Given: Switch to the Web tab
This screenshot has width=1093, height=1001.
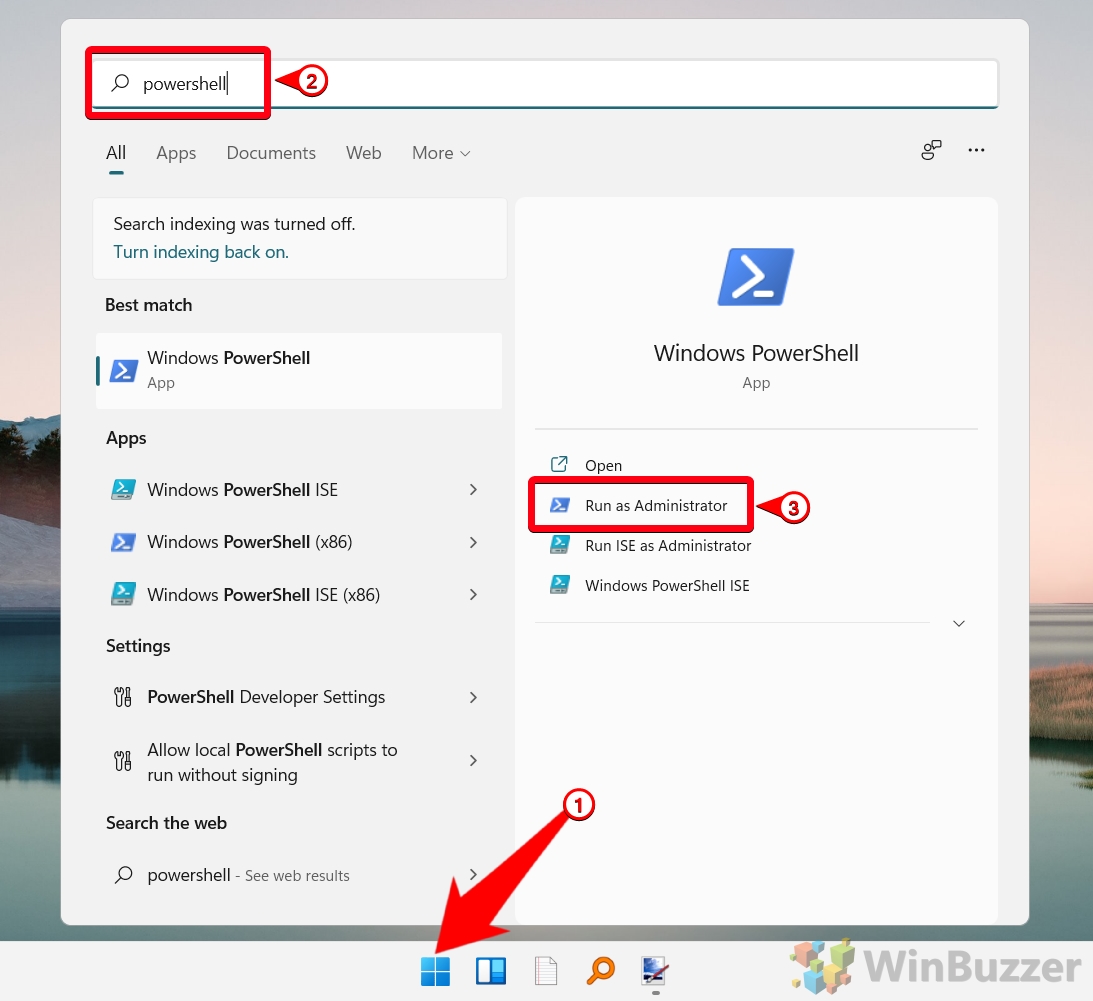Looking at the screenshot, I should click(364, 153).
